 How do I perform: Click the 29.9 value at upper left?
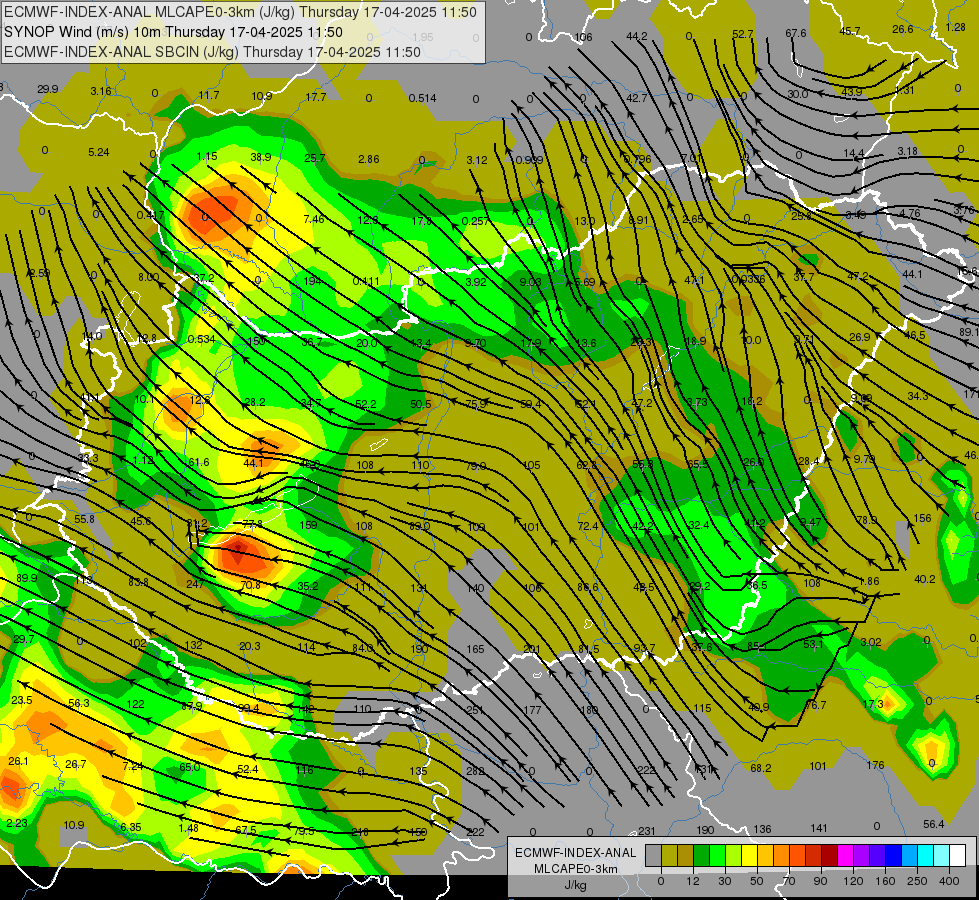click(47, 89)
